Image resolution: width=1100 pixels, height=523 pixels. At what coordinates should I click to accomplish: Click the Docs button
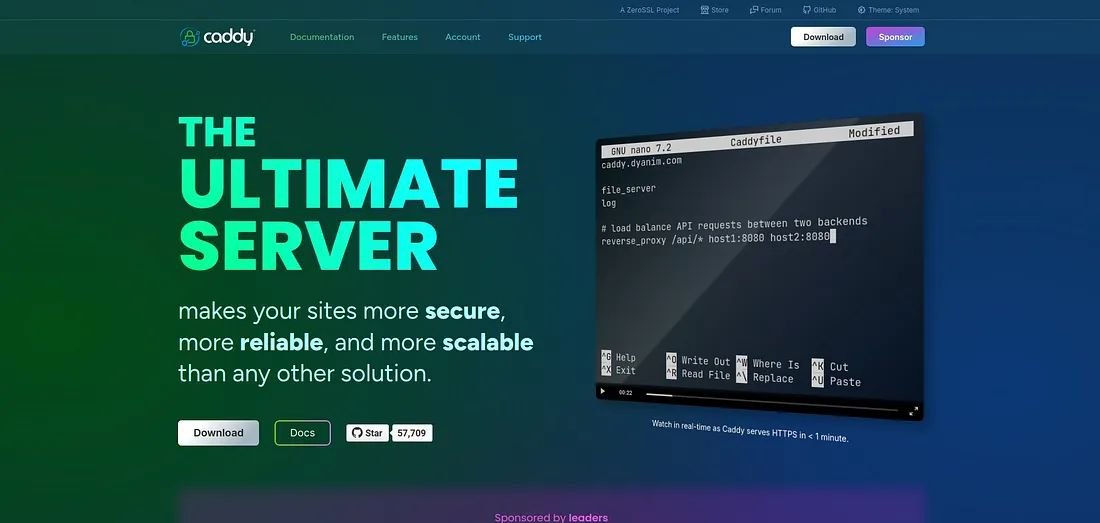pos(302,433)
